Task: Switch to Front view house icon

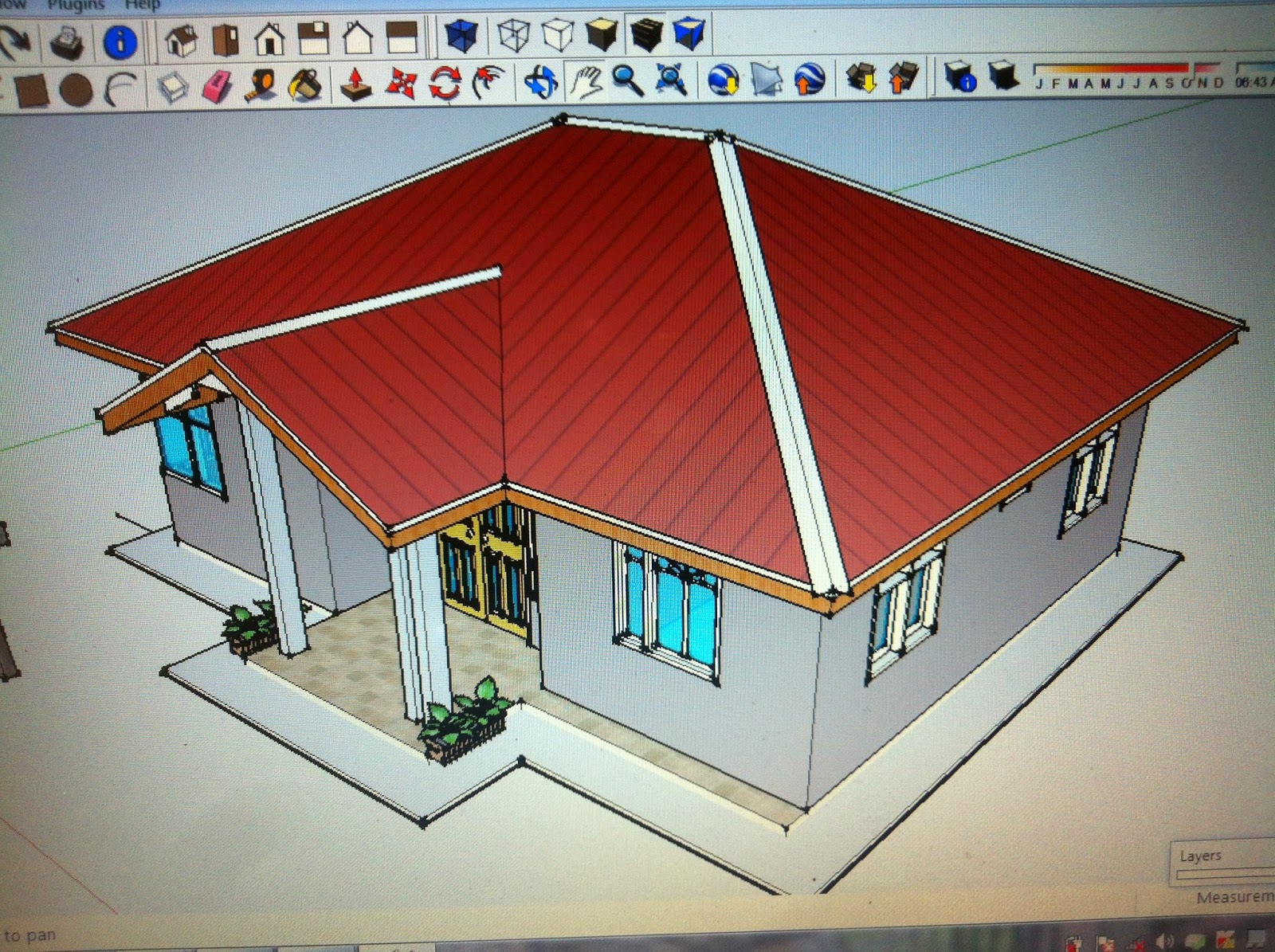Action: coord(269,39)
